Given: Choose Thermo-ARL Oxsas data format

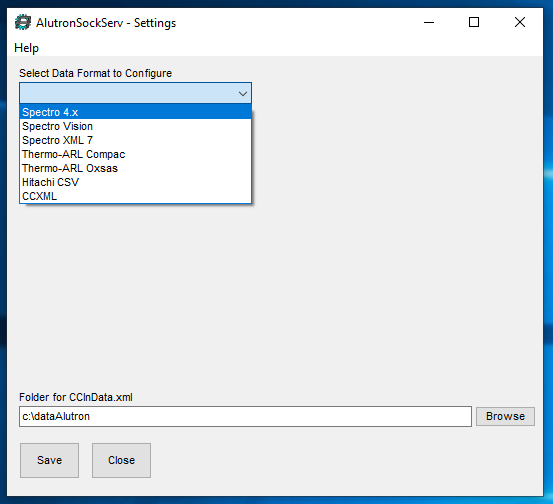Looking at the screenshot, I should pos(135,168).
